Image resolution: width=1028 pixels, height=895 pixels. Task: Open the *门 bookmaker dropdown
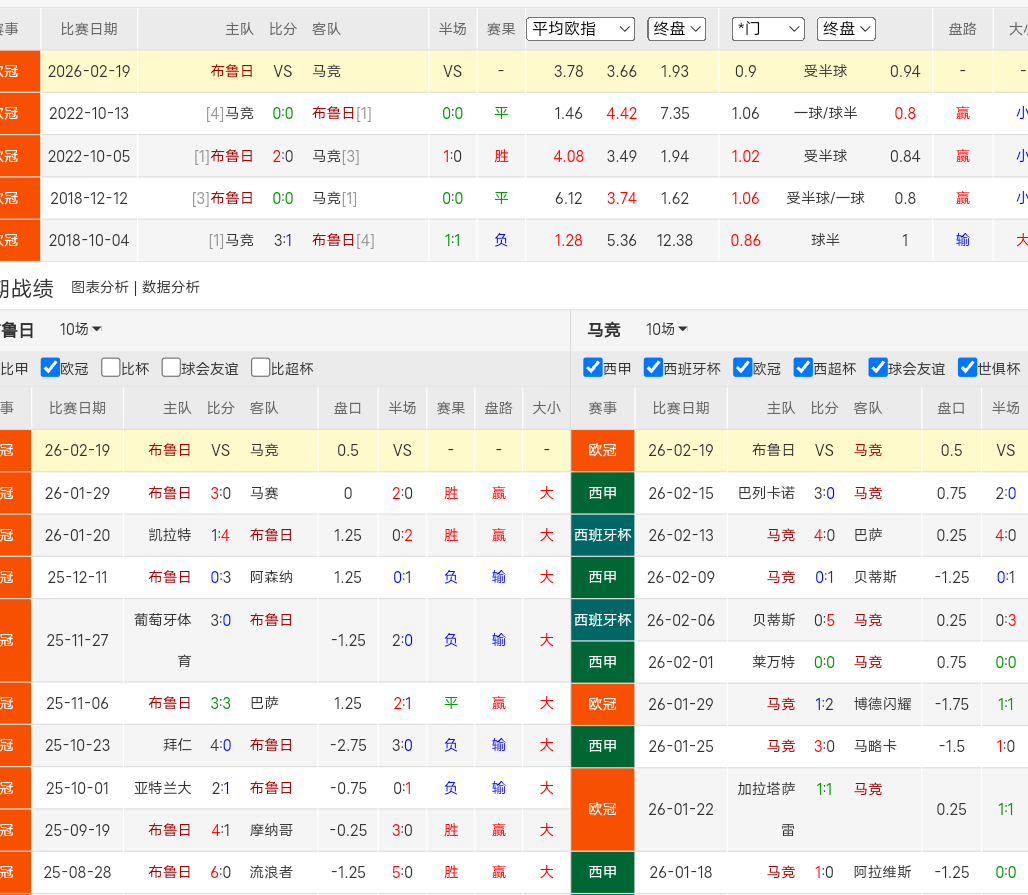tap(767, 29)
